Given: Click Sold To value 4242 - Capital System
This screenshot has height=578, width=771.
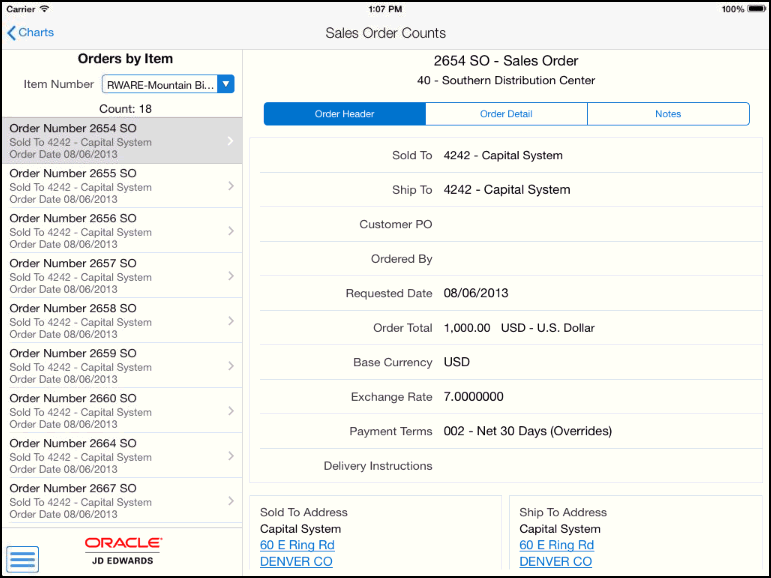Looking at the screenshot, I should pyautogui.click(x=503, y=155).
